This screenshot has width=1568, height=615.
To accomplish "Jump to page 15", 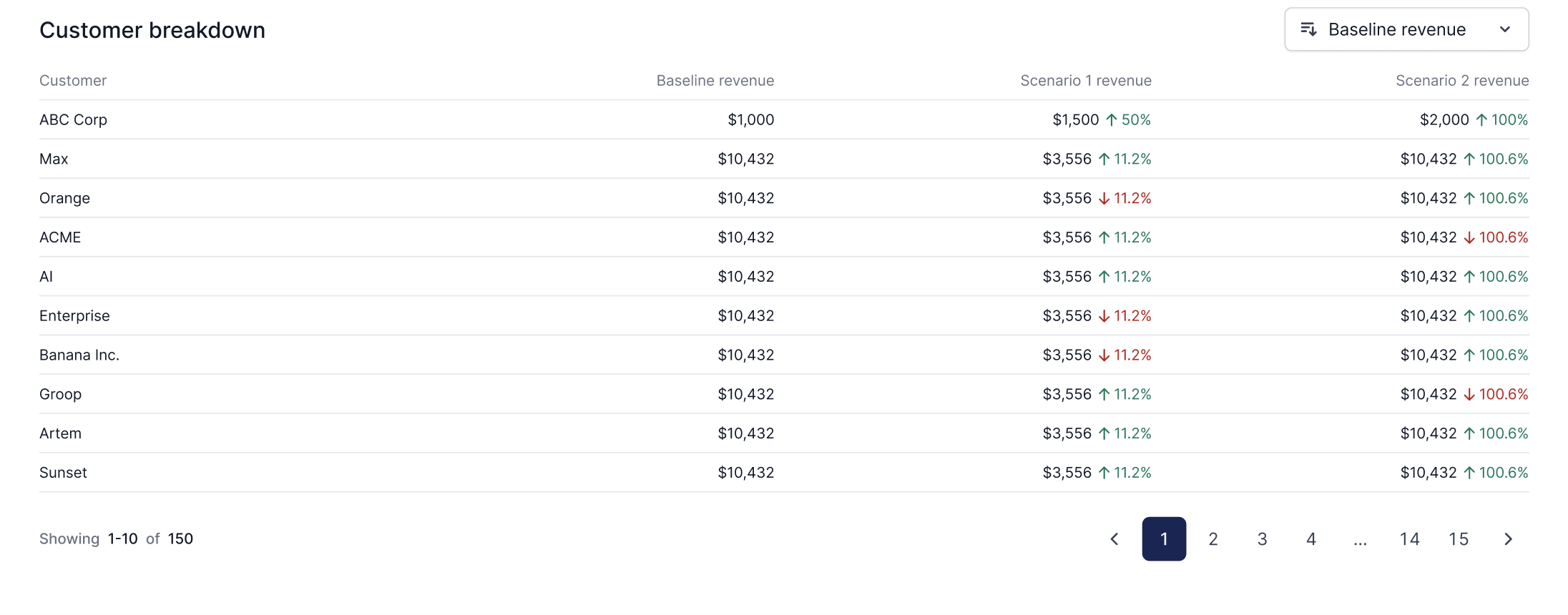I will pos(1459,539).
